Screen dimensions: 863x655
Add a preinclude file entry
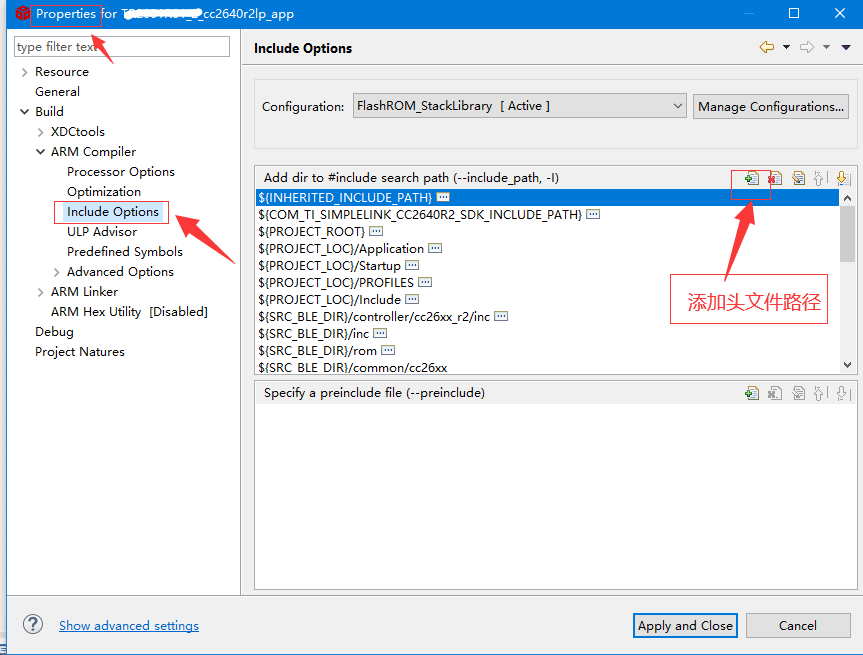pos(752,393)
